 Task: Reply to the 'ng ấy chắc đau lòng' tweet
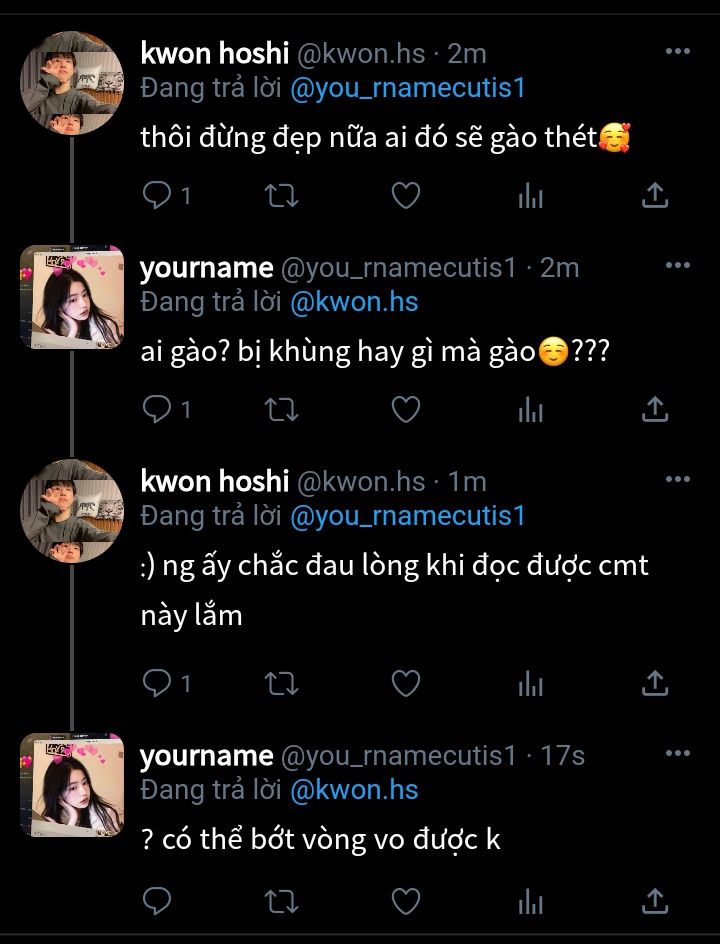pos(157,683)
